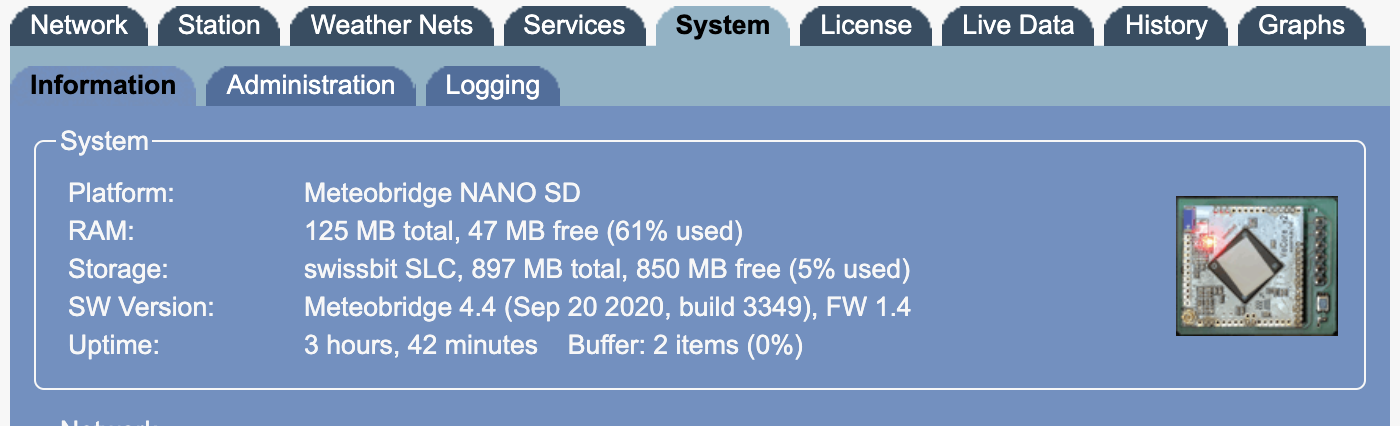Click the RAM usage value line
This screenshot has width=1400, height=426.
coord(523,231)
